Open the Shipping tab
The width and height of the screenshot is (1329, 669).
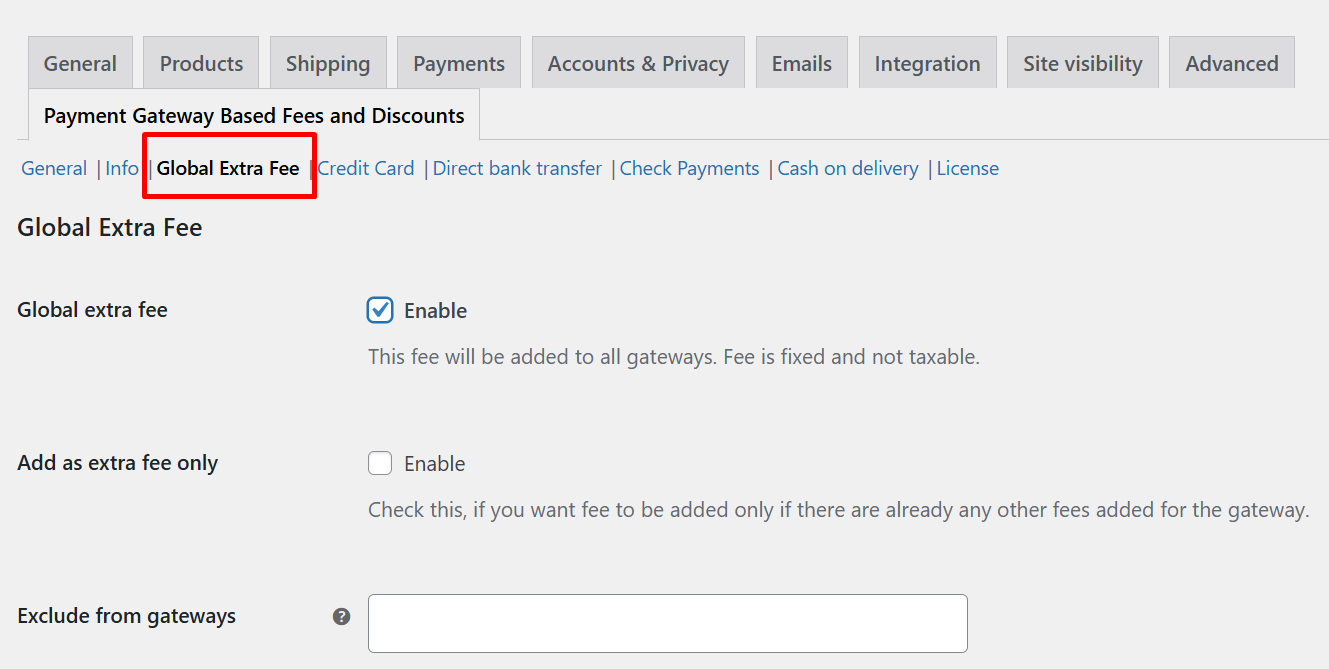(x=328, y=63)
